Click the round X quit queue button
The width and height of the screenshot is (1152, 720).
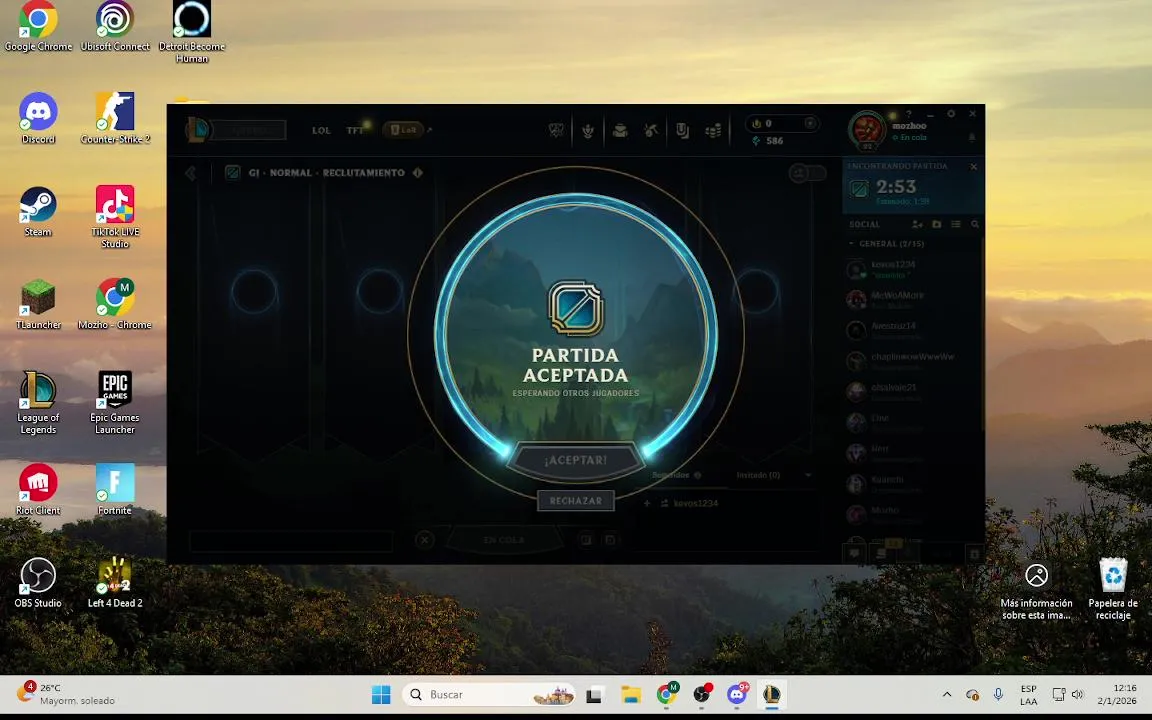(424, 540)
